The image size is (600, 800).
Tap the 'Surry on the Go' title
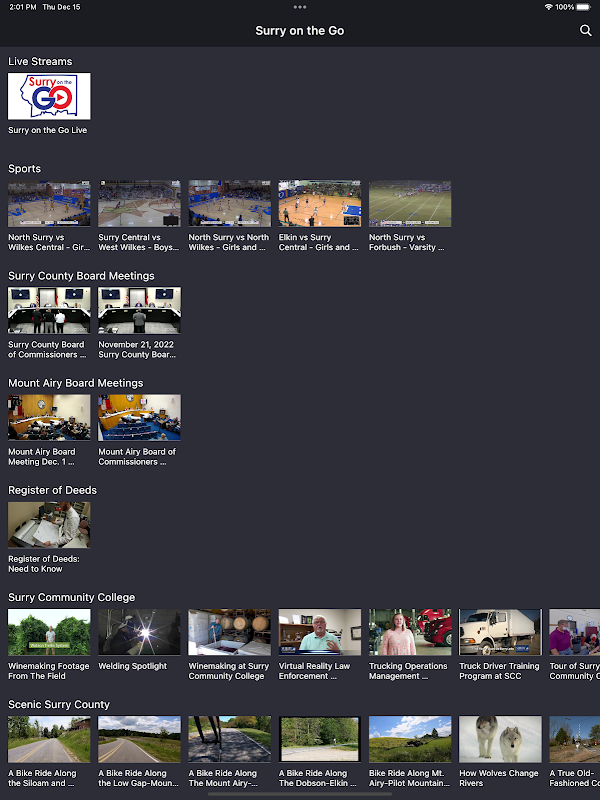299,31
